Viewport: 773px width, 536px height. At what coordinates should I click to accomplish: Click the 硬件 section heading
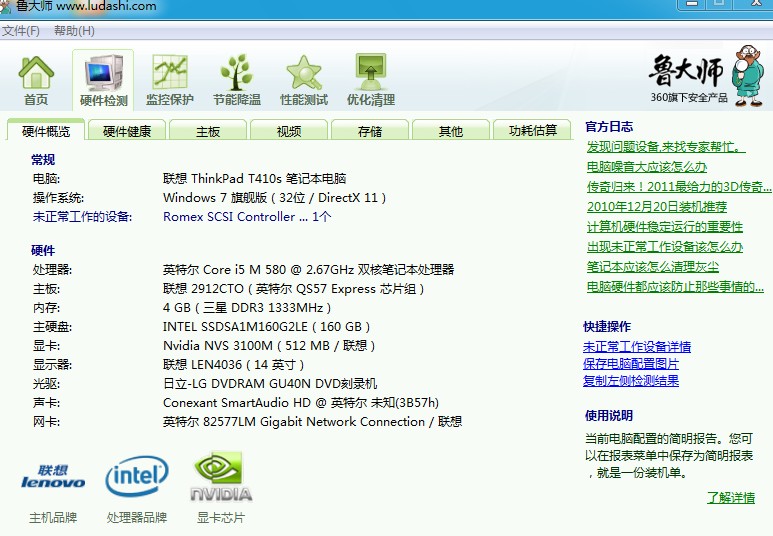point(43,250)
